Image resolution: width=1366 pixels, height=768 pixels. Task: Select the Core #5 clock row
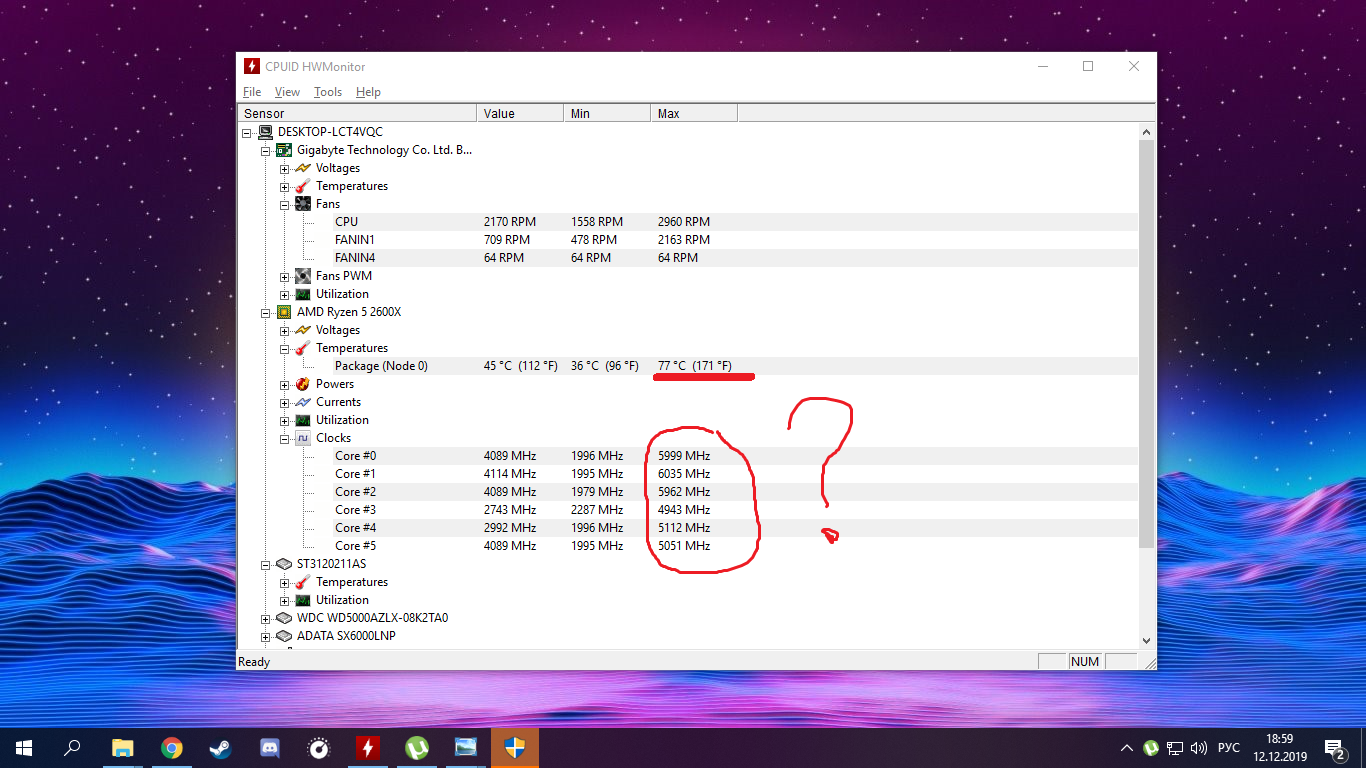pyautogui.click(x=735, y=546)
